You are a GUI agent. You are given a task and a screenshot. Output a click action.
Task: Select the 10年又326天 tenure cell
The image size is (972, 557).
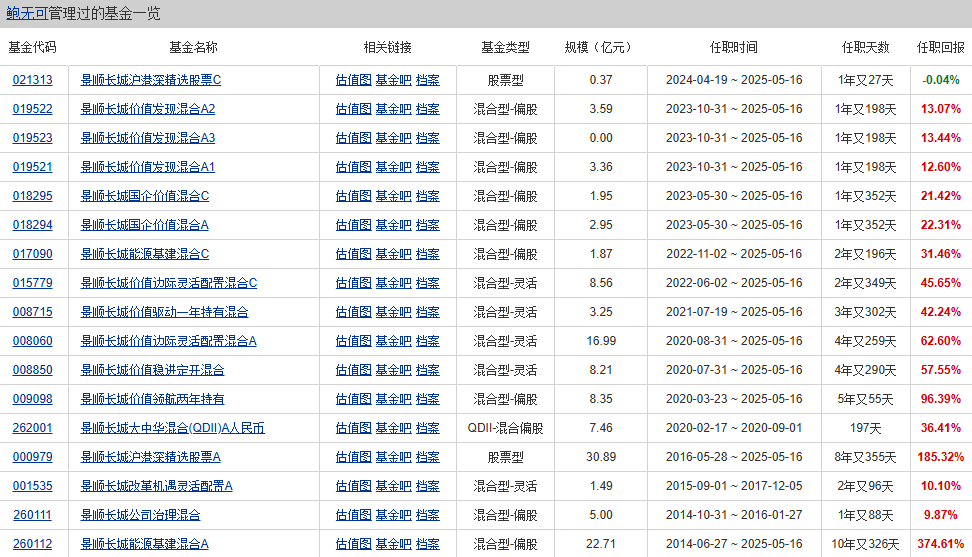coord(865,545)
